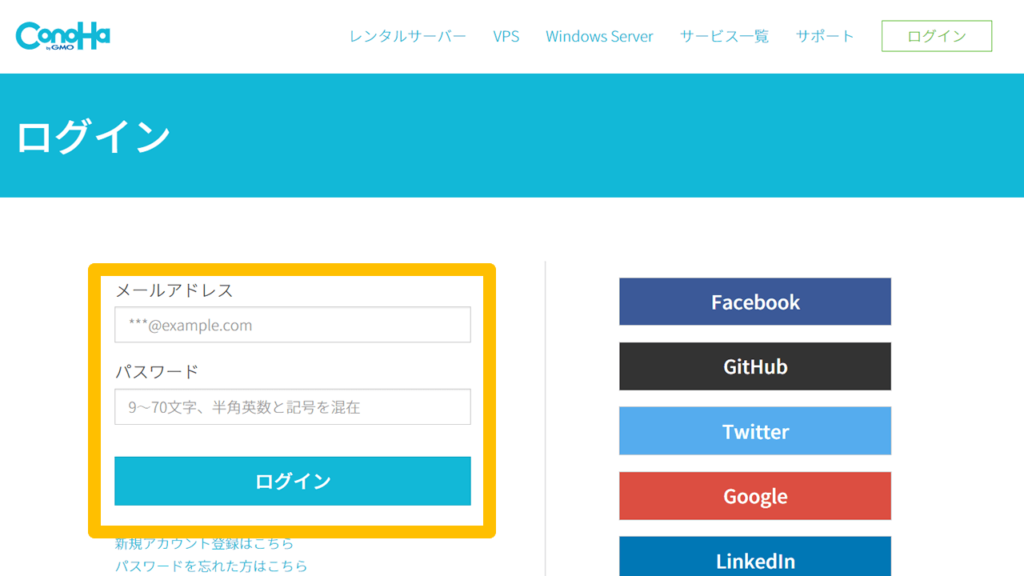This screenshot has width=1024, height=576.
Task: Open the 新規アカウント登録はこちら link
Action: pos(204,543)
